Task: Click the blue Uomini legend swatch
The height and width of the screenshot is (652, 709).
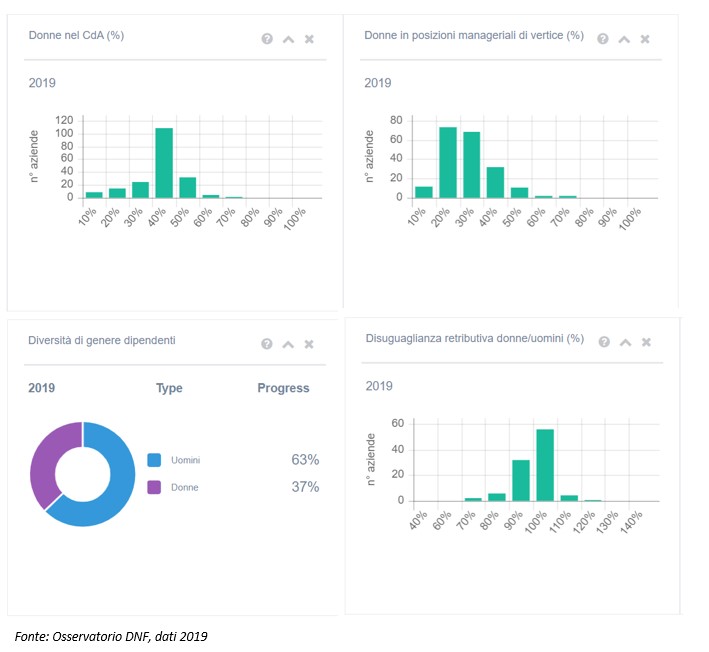Action: point(154,460)
